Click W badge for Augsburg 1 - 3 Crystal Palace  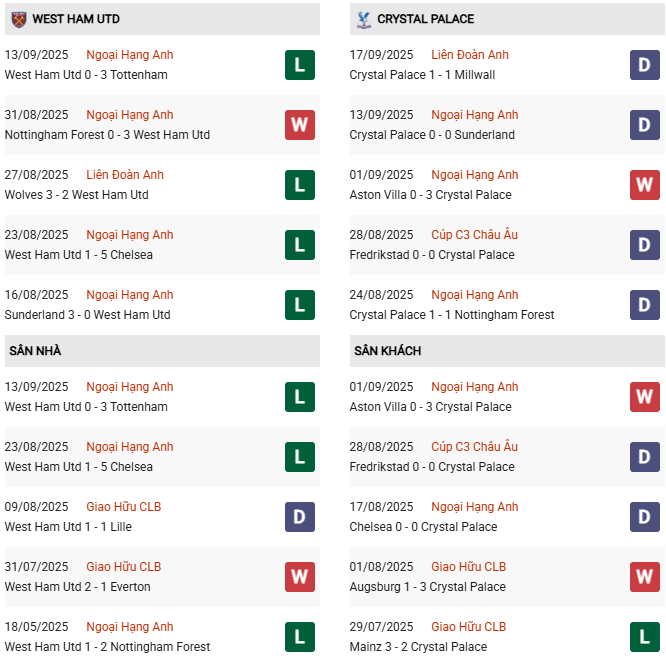644,577
